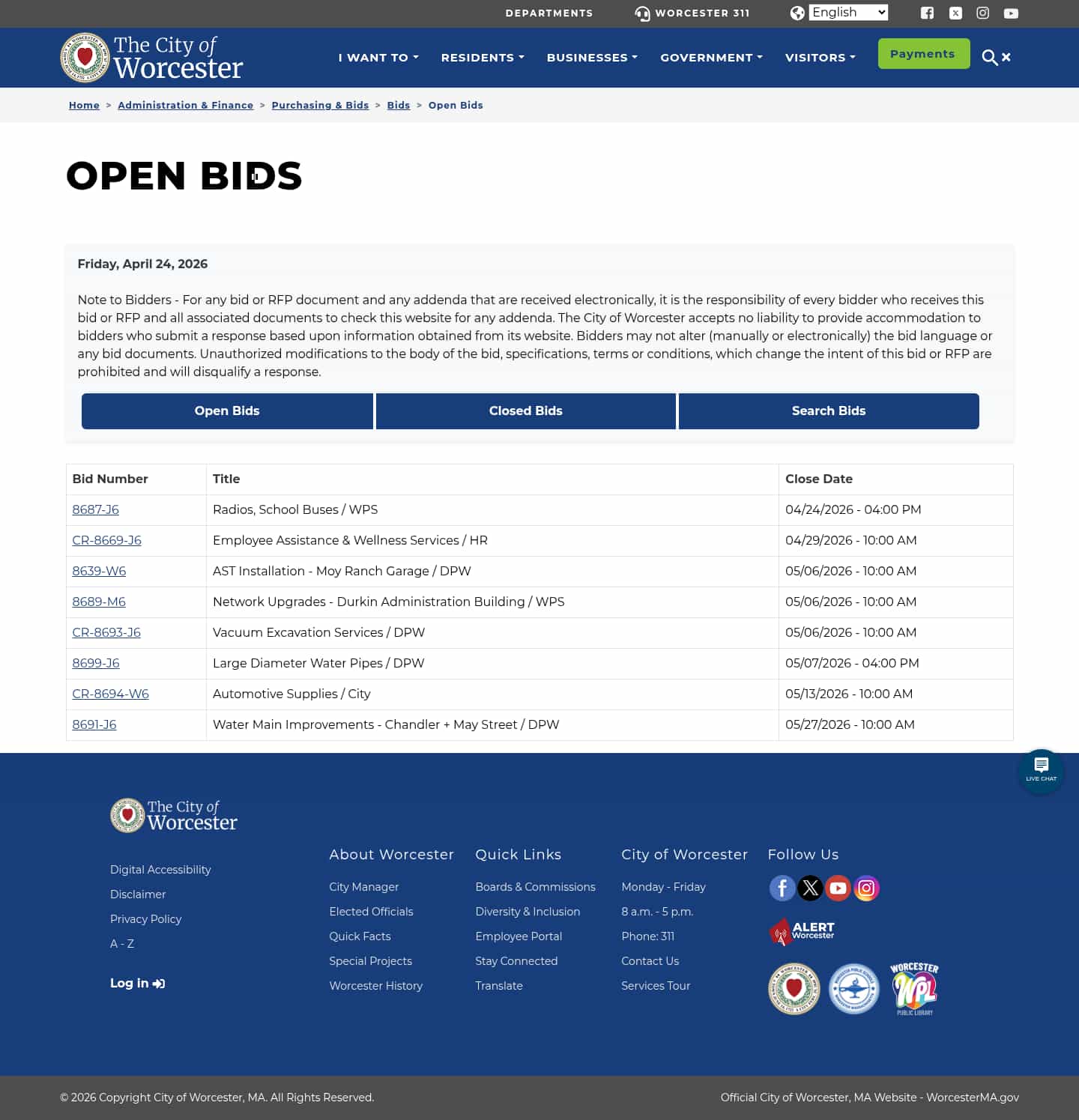
Task: Open the Purchasing & Bids breadcrumb link
Action: (320, 105)
